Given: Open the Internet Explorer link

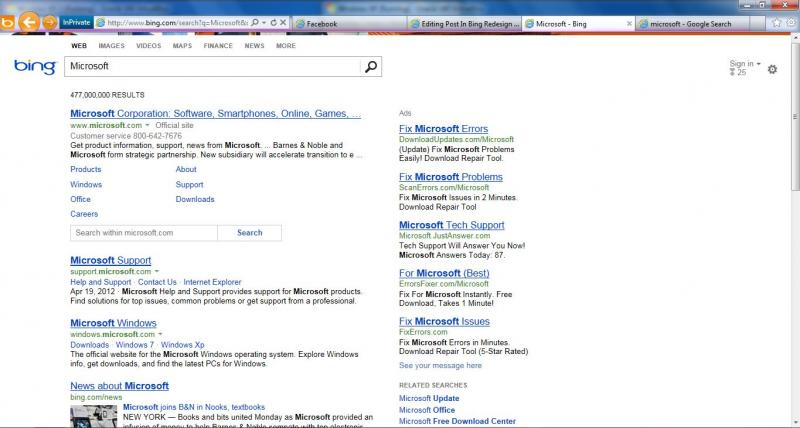Looking at the screenshot, I should pyautogui.click(x=212, y=282).
